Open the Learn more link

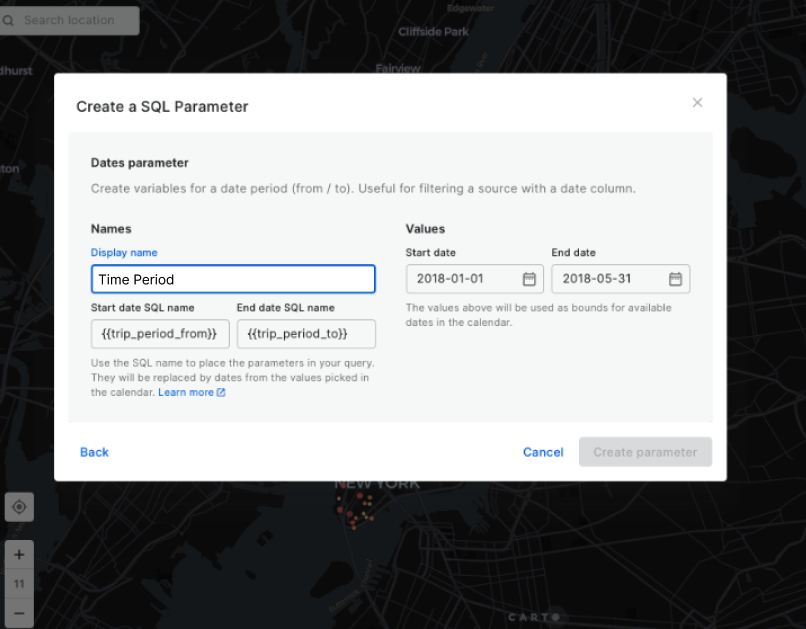[185, 393]
